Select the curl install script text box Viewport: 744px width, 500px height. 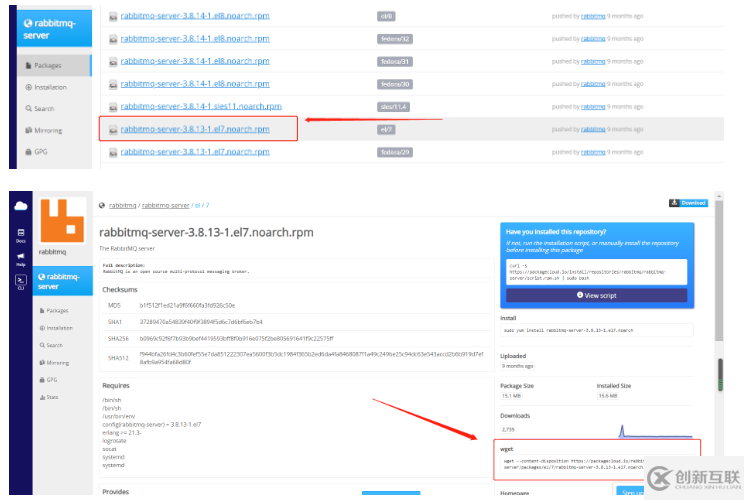click(x=596, y=272)
